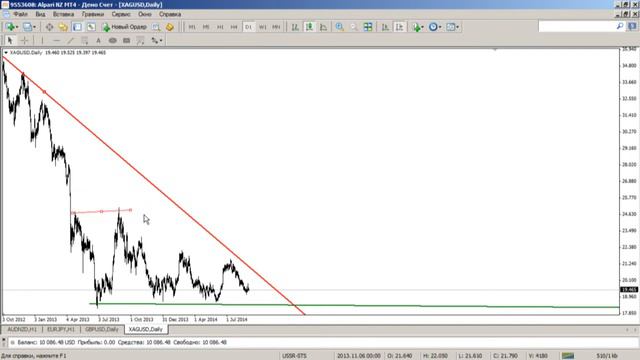640x360 pixels.
Task: Zoom in on the chart
Action: [340, 27]
